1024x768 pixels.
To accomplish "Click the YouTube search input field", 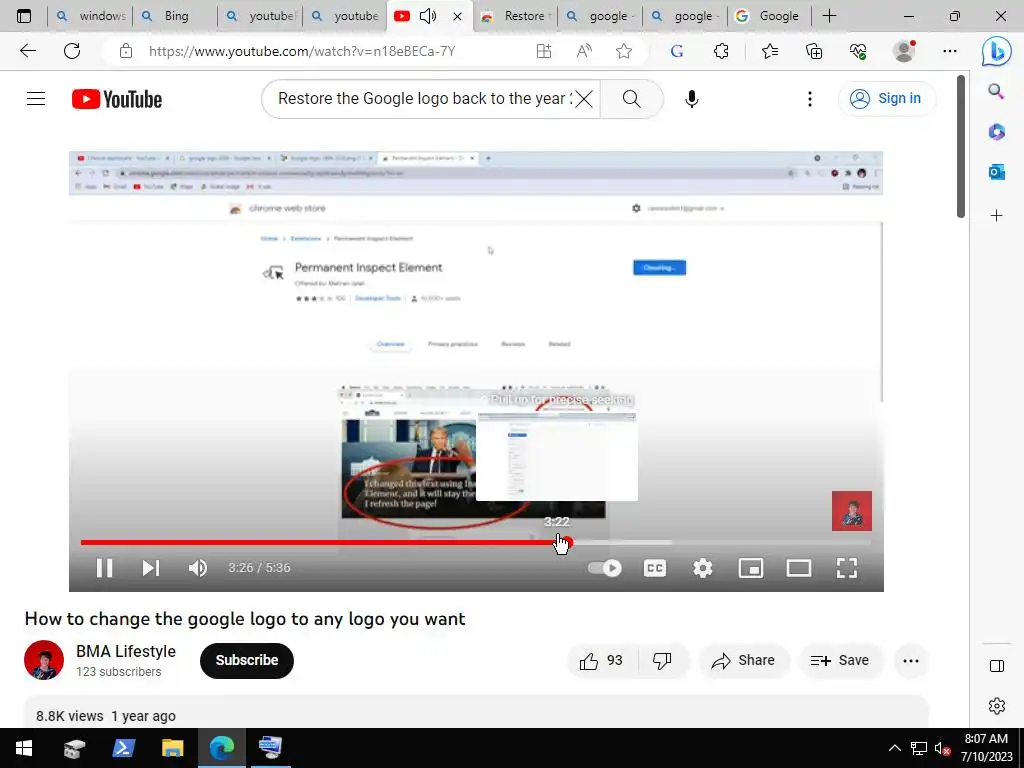I will coord(424,99).
